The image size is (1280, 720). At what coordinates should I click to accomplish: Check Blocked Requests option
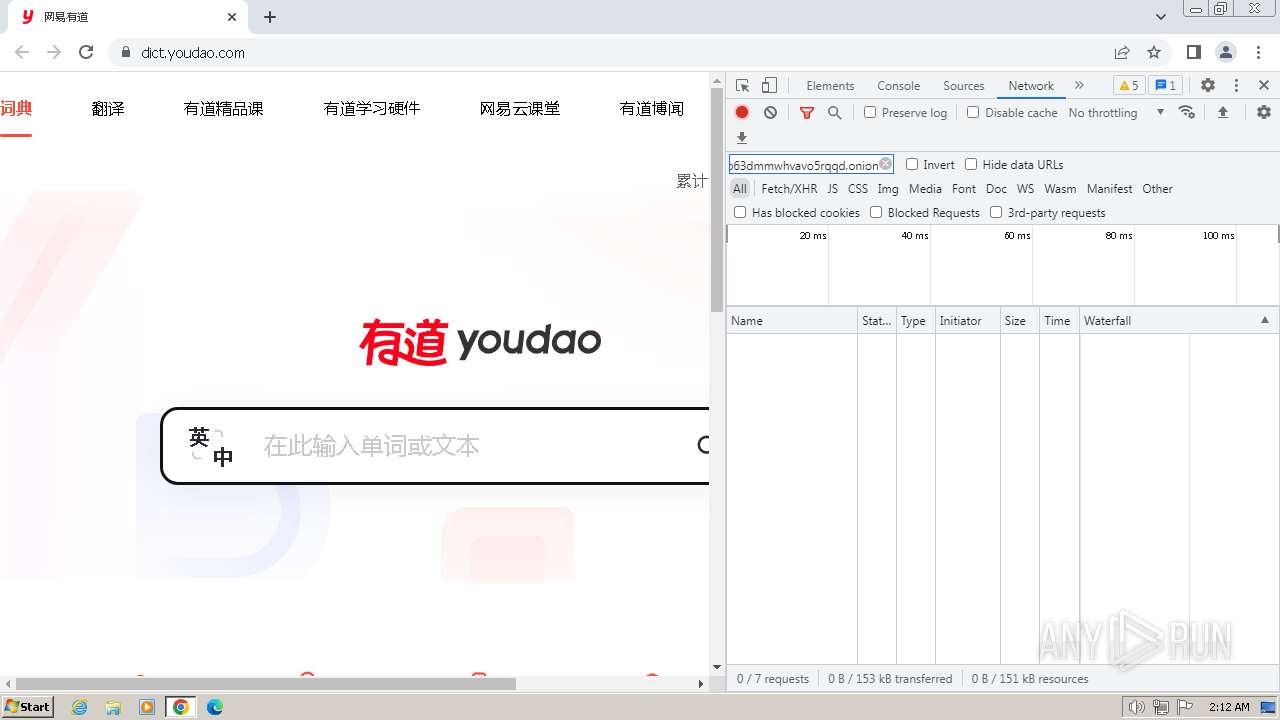876,212
